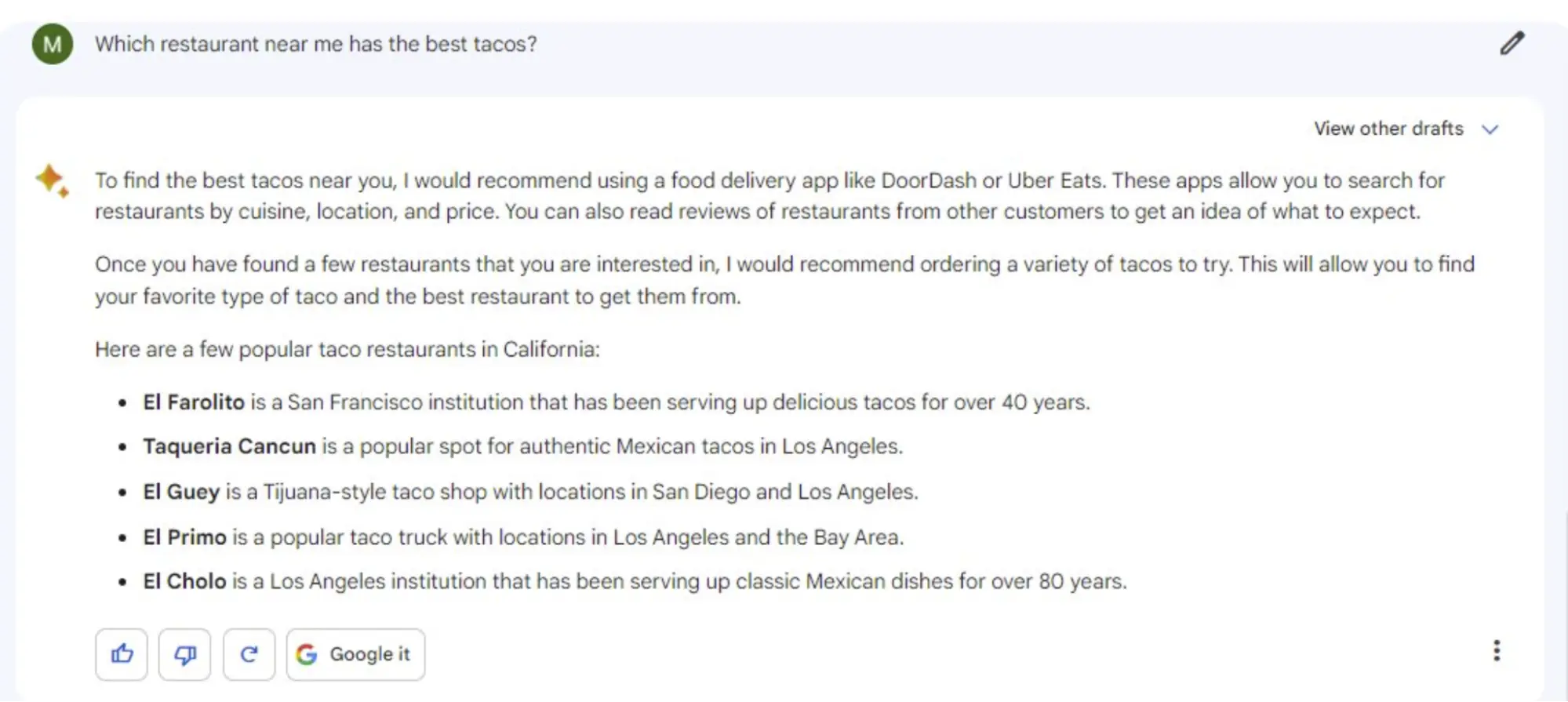Give a thumbs up to Bard's response
Viewport: 1568px width, 702px height.
point(122,653)
